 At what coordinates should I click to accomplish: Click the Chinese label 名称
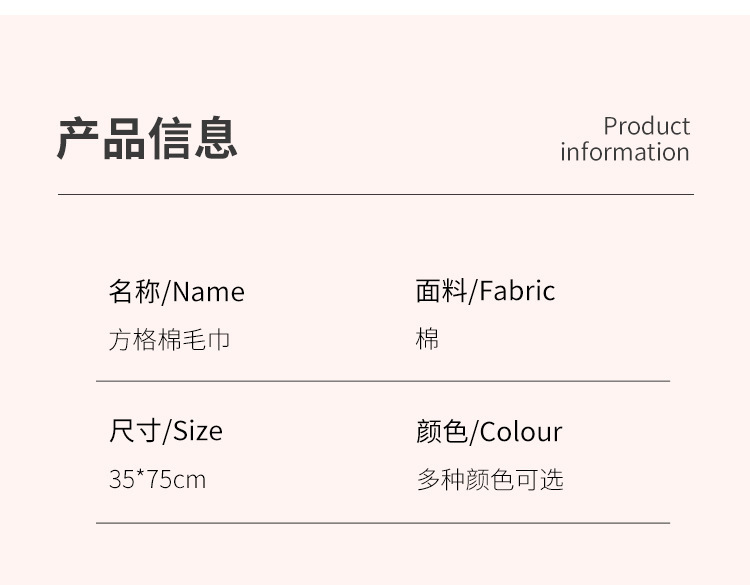tap(134, 291)
